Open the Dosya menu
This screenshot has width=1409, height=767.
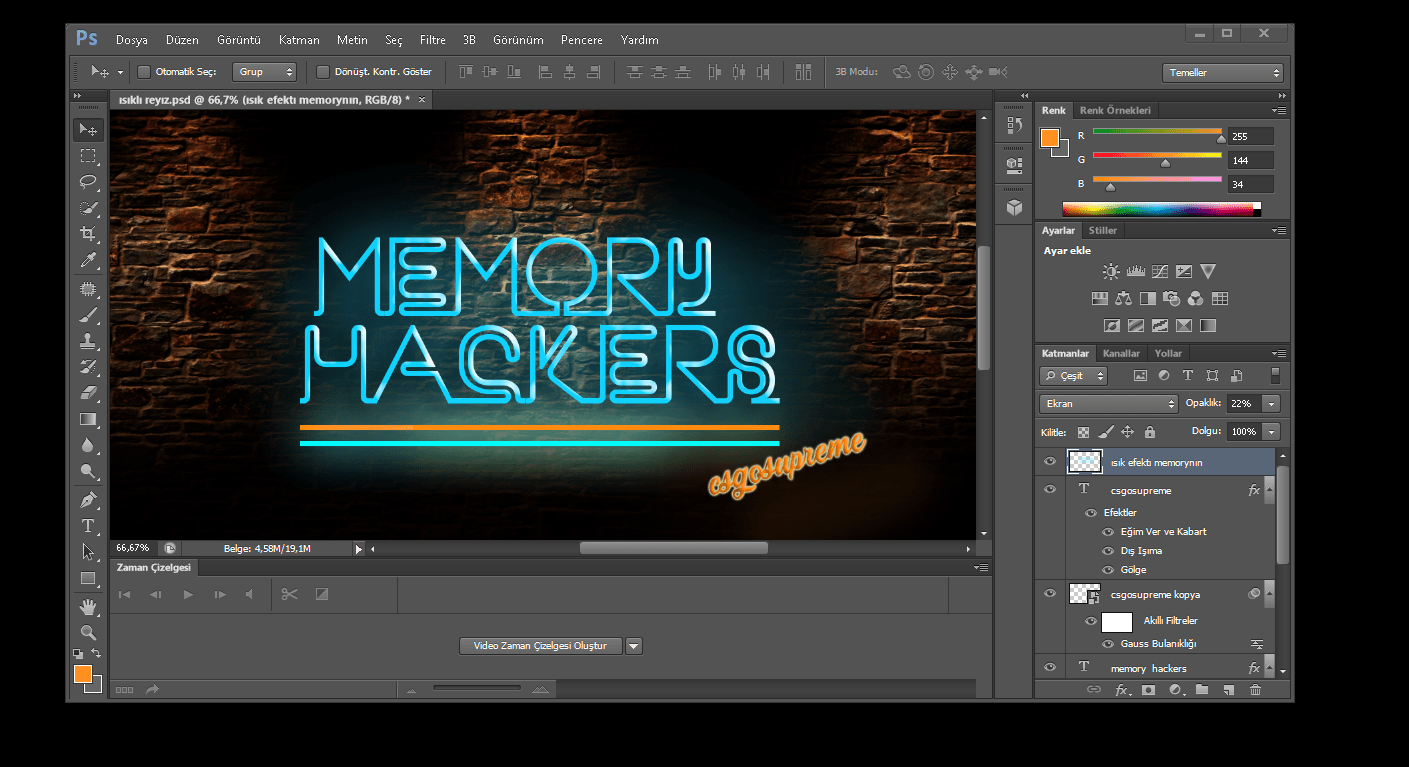pyautogui.click(x=132, y=40)
